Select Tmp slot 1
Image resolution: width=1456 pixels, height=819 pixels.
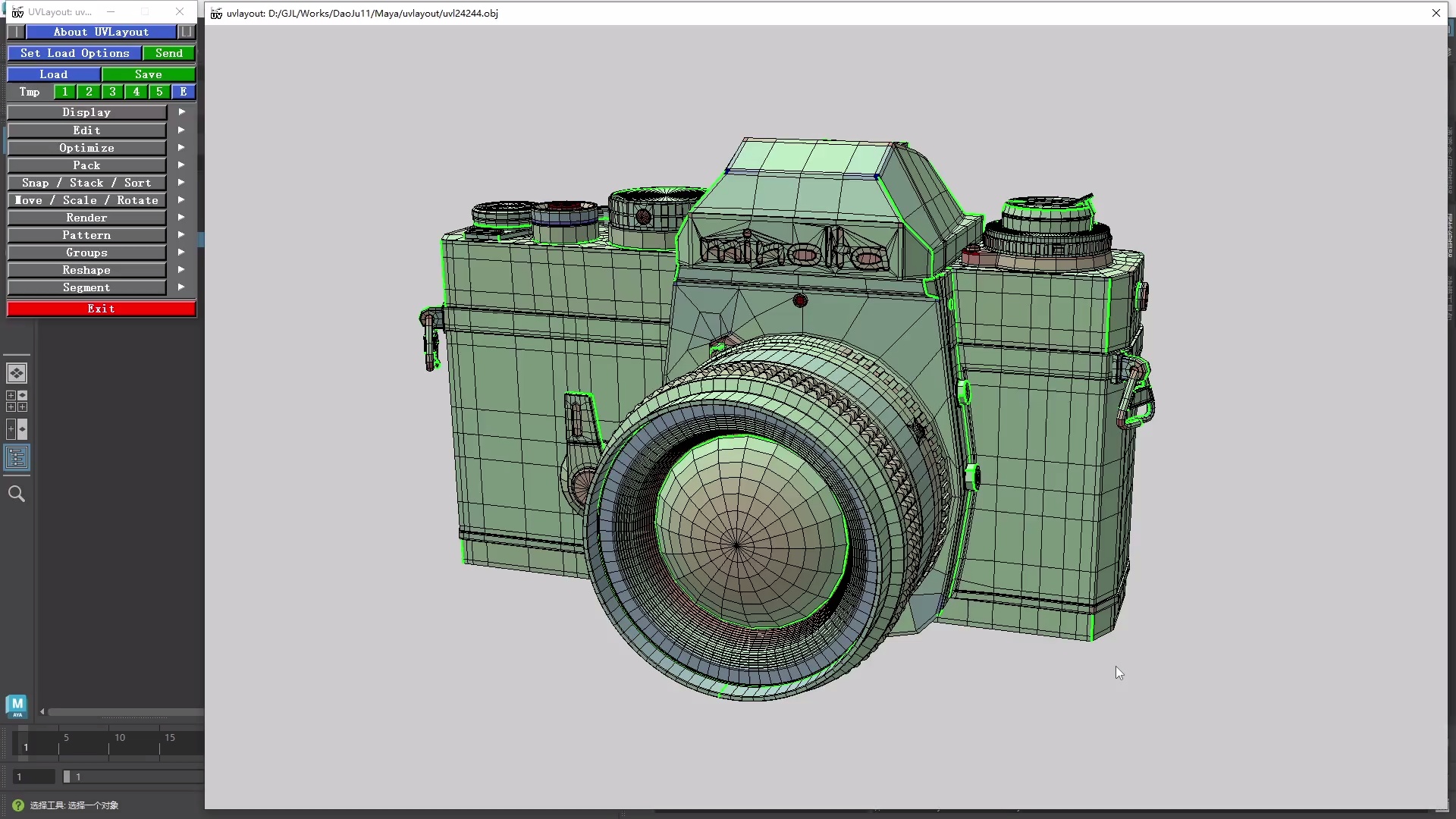pos(65,92)
